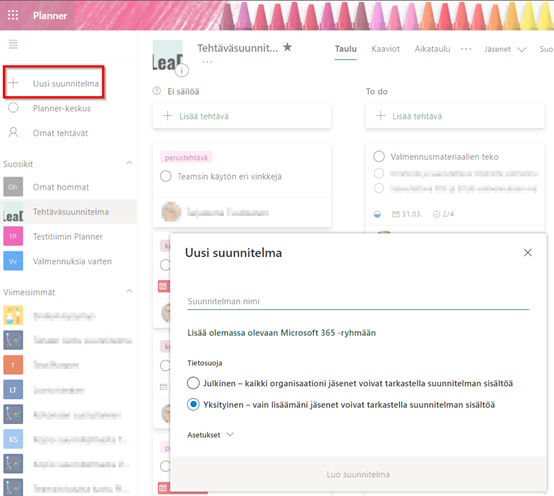Screen dimensions: 554x496
Task: Open the app launcher grid icon
Action: (13, 15)
